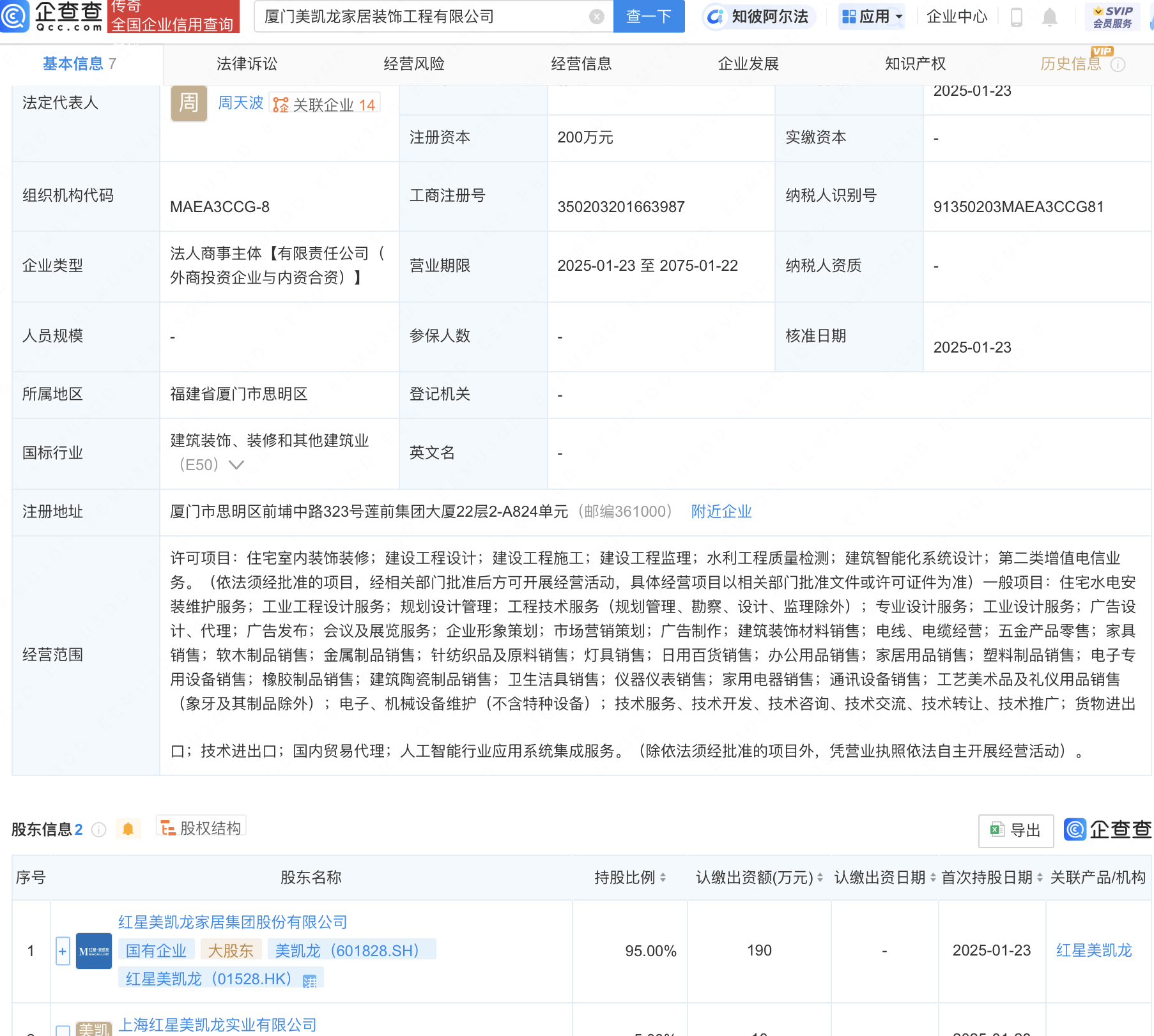Expand shareholder 红星美凯龙家居集团股份有限公司 with the plus button
This screenshot has height=1036, width=1154.
pos(62,951)
